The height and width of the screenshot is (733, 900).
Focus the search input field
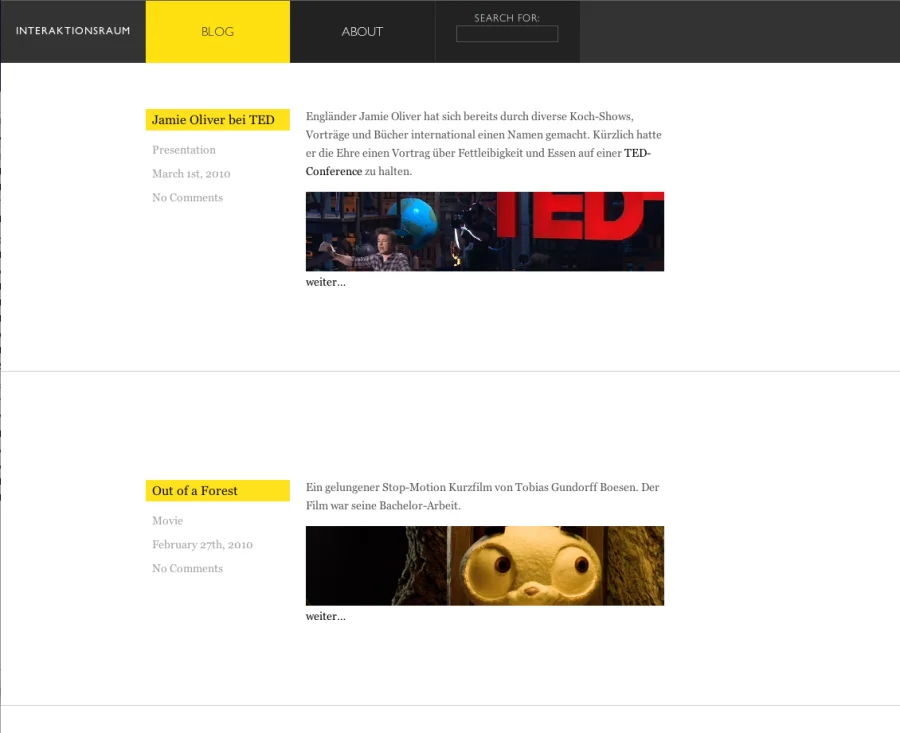coord(506,34)
